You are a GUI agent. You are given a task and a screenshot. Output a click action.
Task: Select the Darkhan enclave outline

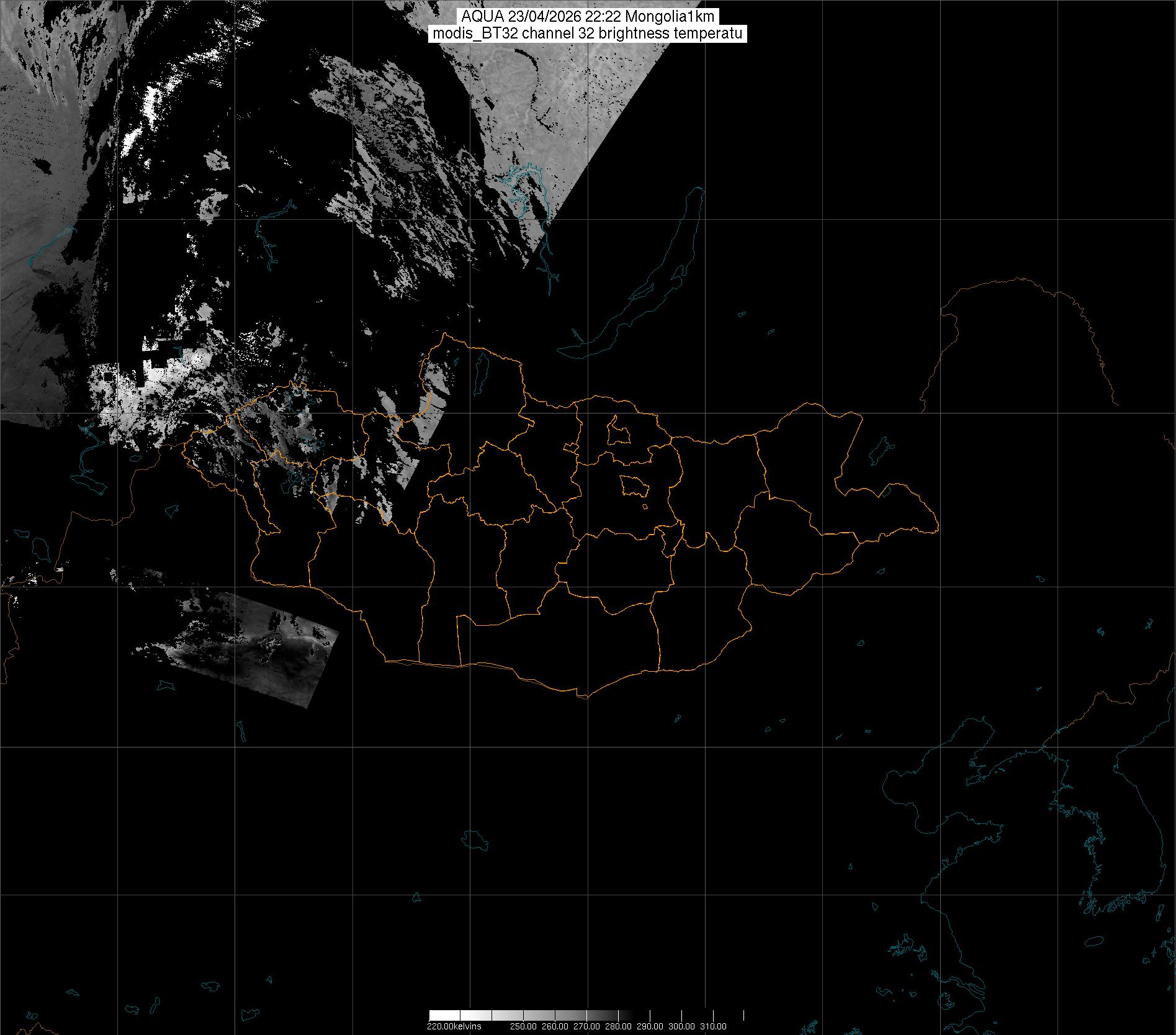coord(617,430)
